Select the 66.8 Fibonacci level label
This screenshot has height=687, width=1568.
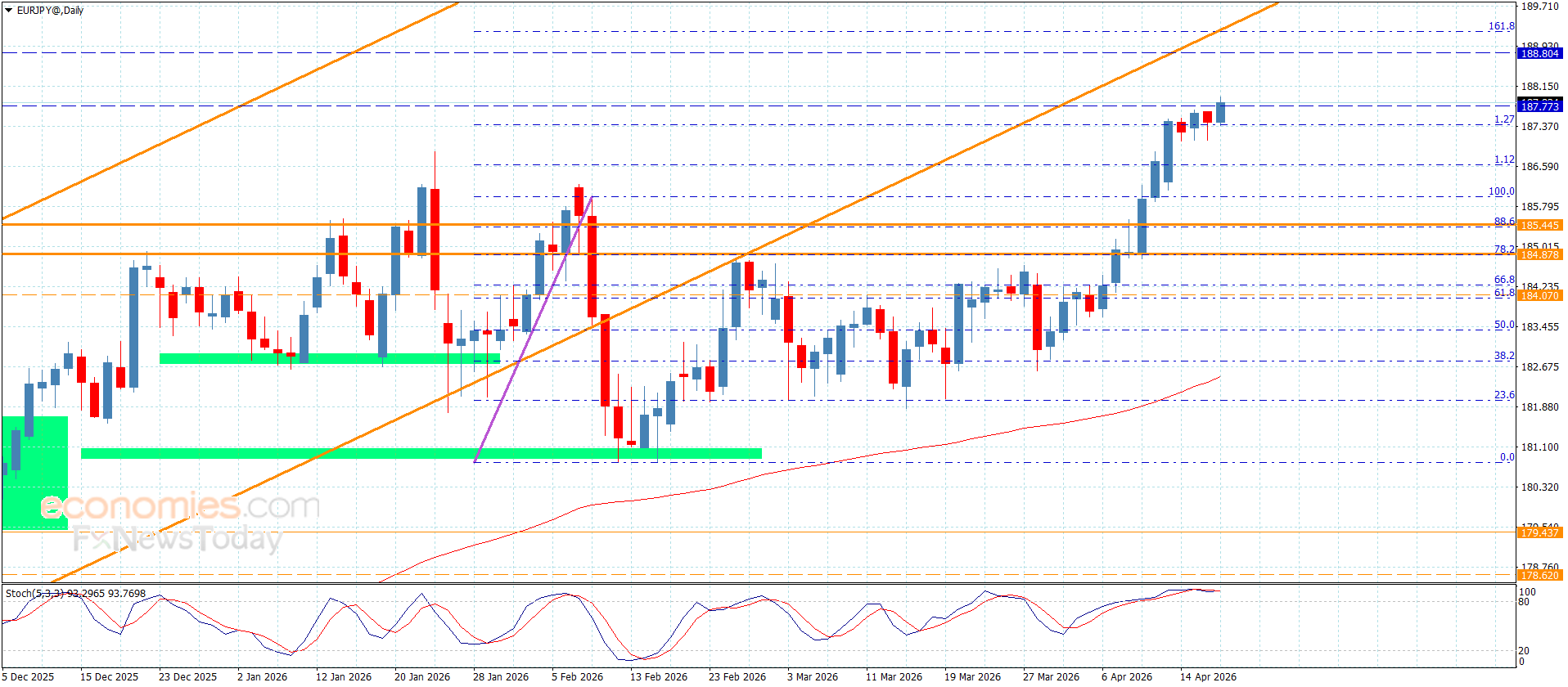click(1504, 280)
